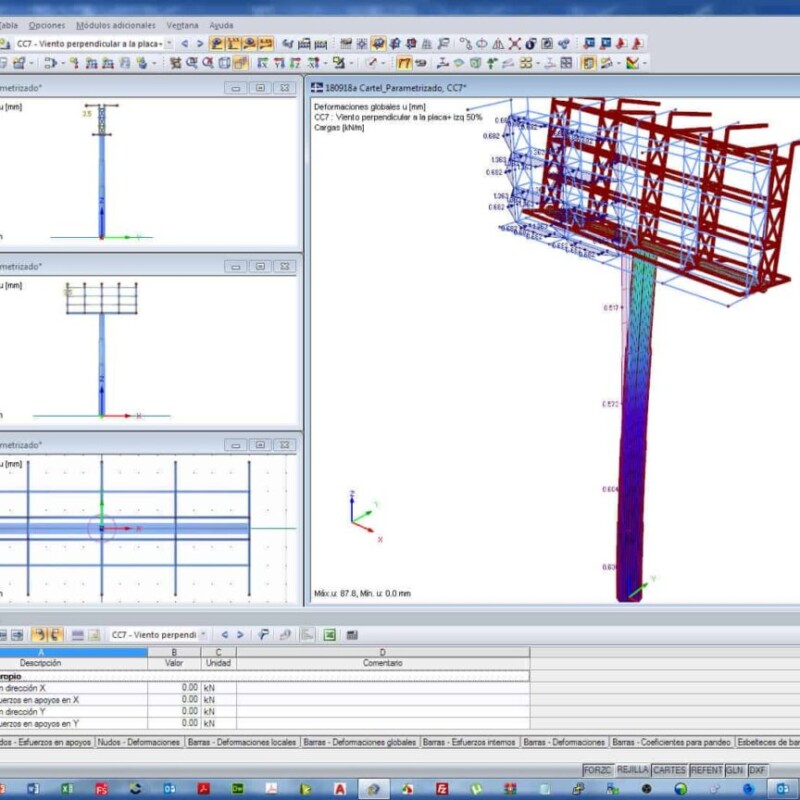800x800 pixels.
Task: Open the red AutoCAD icon in the taskbar
Action: (x=339, y=789)
